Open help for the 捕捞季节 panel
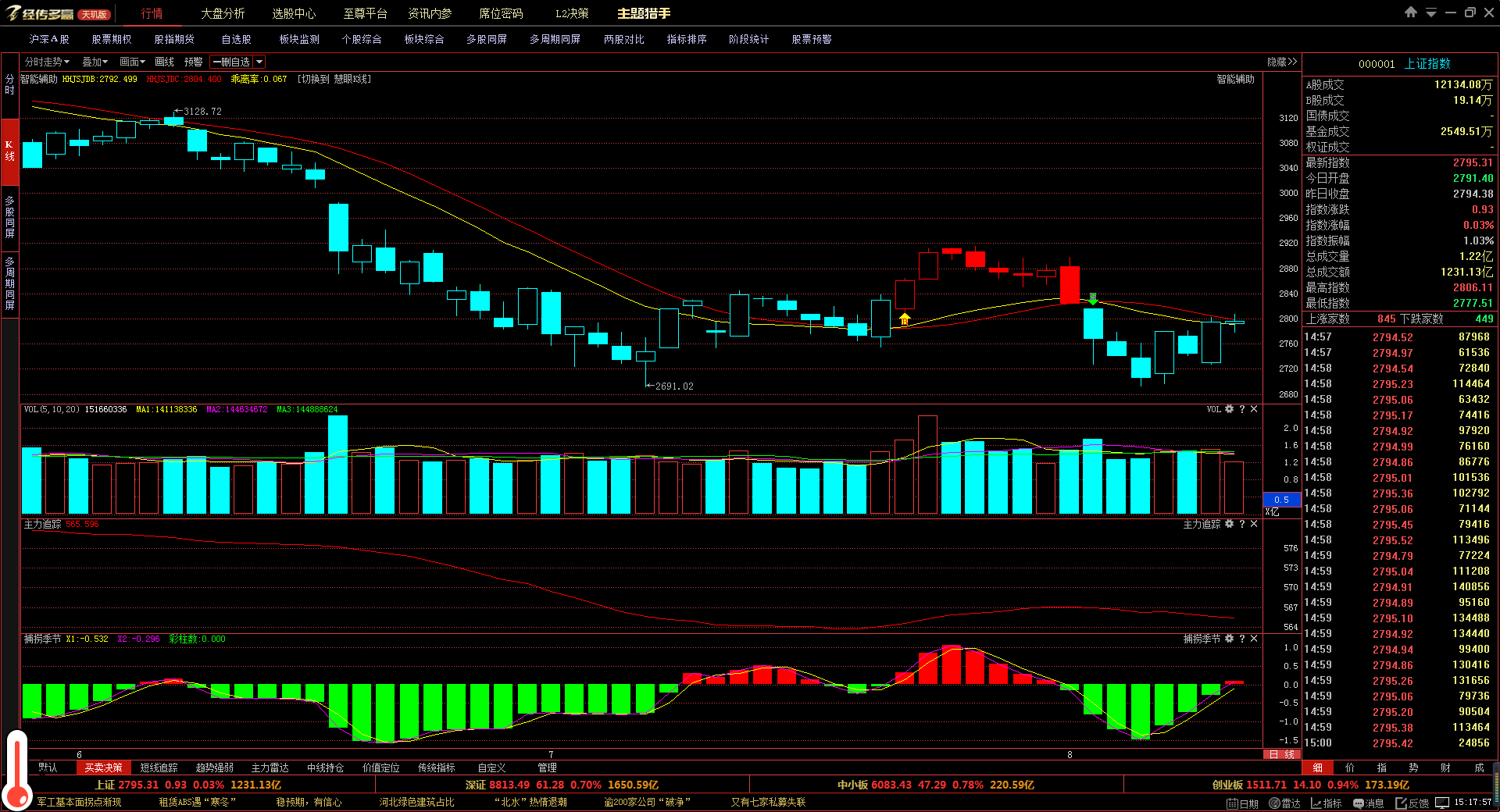 [x=1241, y=639]
